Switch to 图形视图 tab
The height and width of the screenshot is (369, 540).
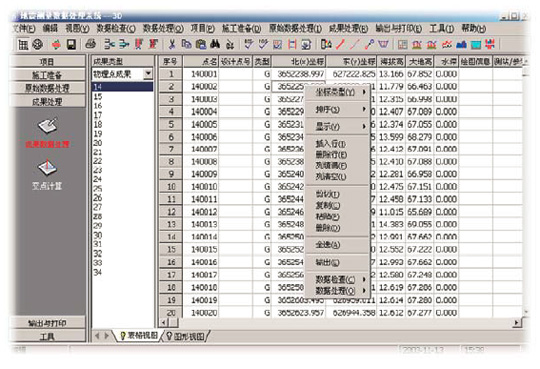(186, 336)
